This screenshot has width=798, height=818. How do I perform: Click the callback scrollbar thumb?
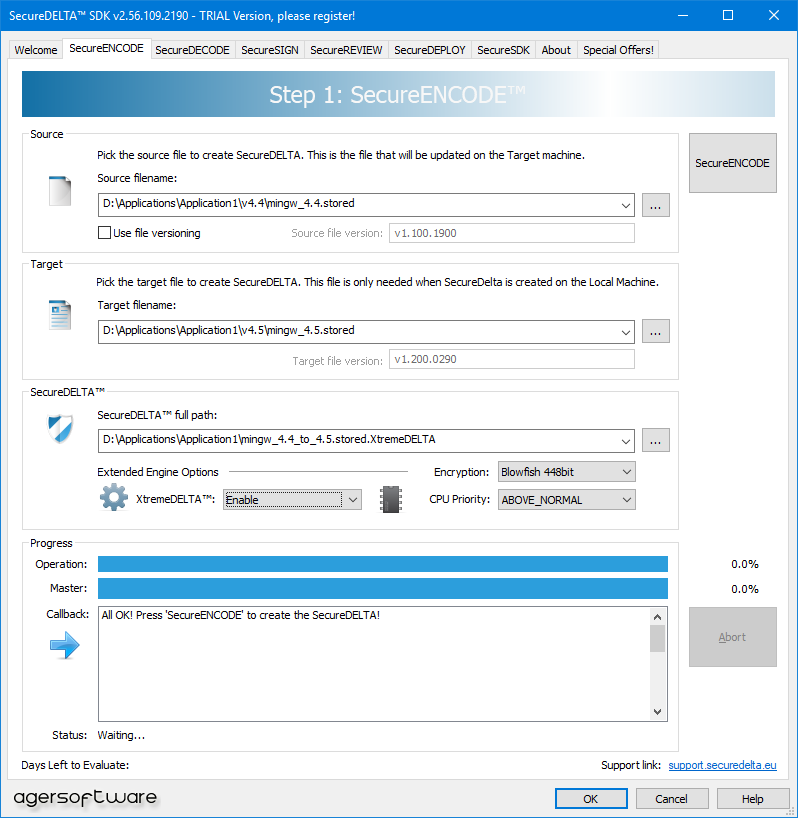658,639
